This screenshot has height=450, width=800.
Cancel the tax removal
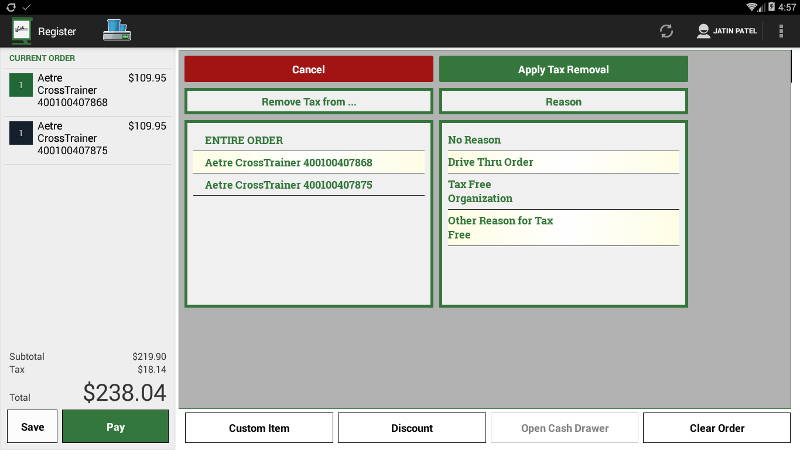point(309,69)
